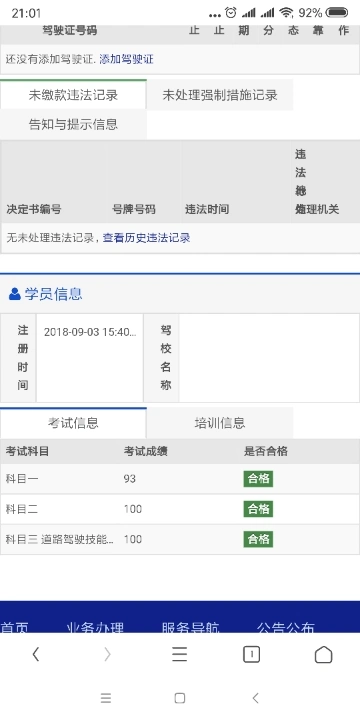Tap the alarm clock status icon
The width and height of the screenshot is (360, 720).
pyautogui.click(x=231, y=13)
